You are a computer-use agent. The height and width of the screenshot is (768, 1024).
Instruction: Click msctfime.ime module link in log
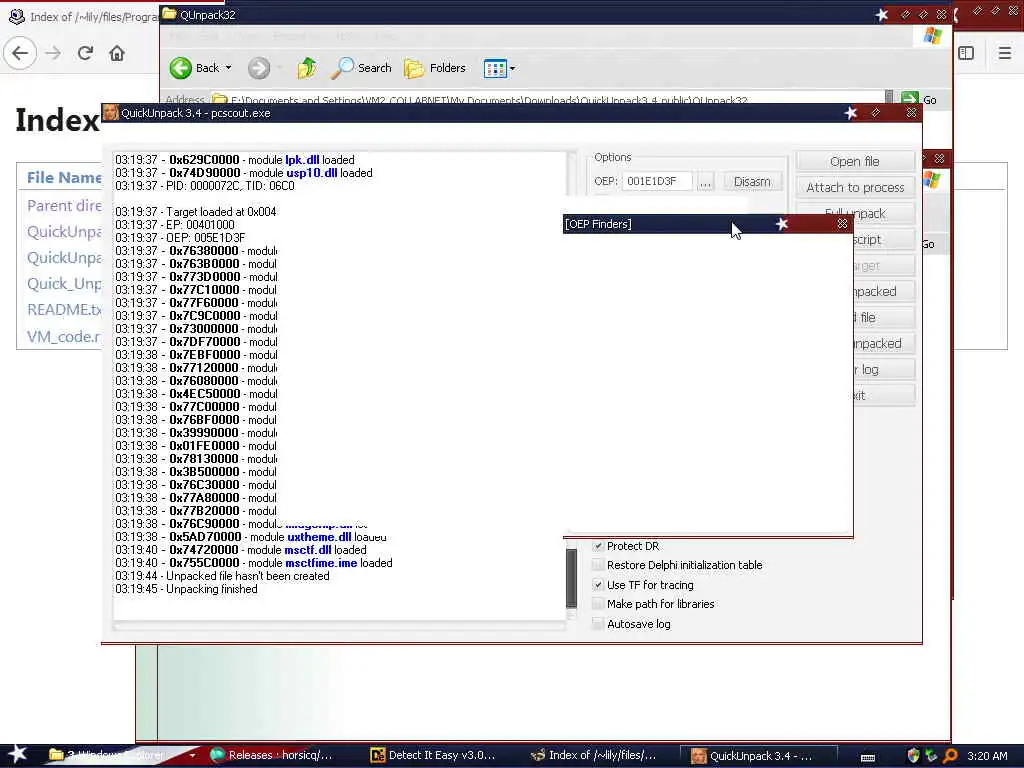(x=321, y=563)
